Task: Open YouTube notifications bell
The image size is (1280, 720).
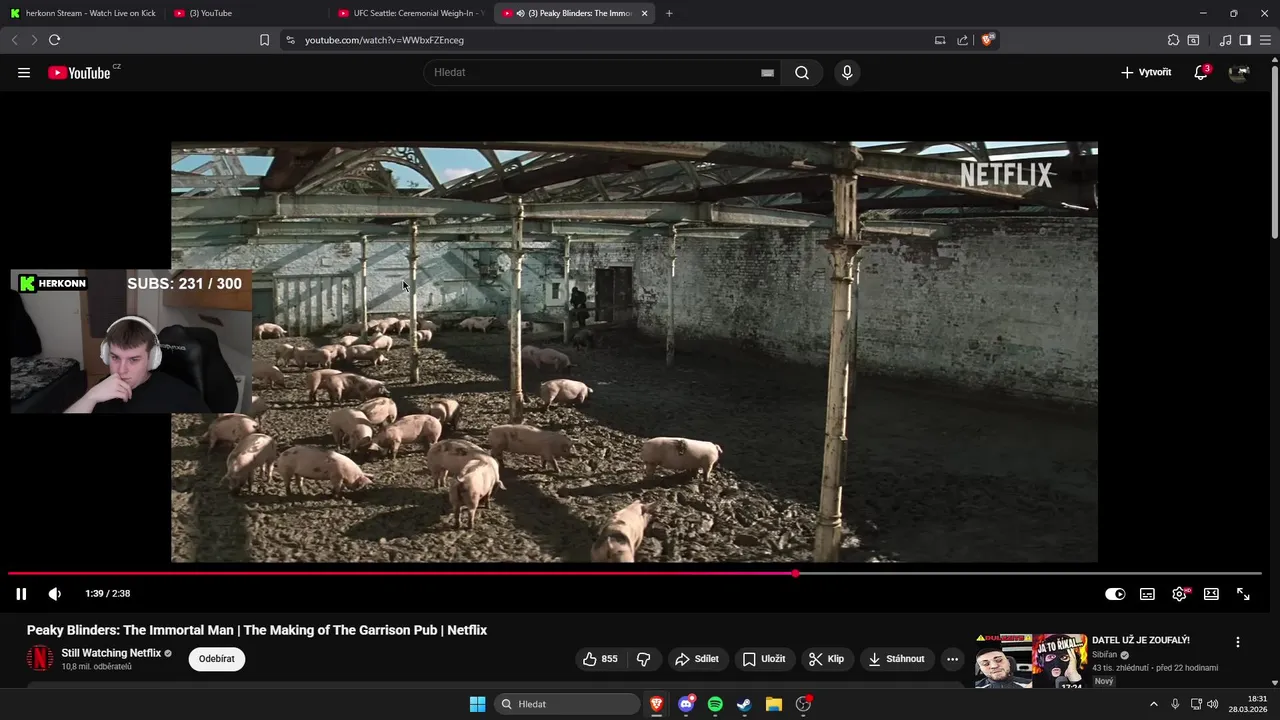Action: tap(1201, 73)
